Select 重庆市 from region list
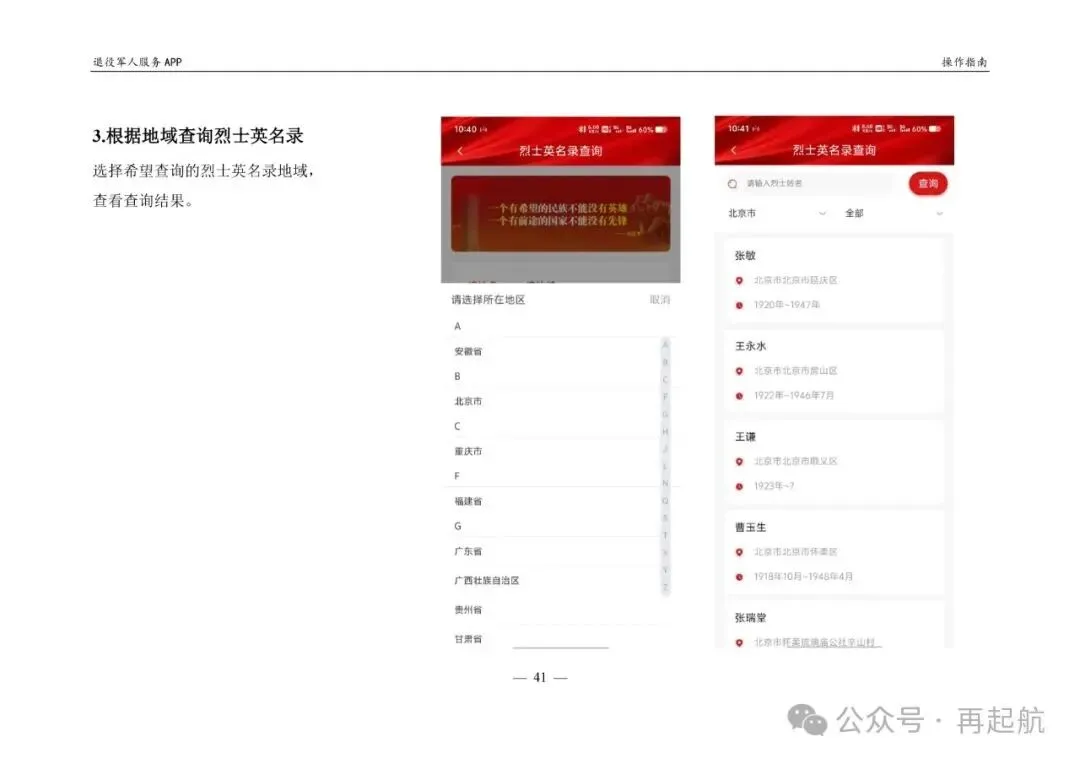Viewport: 1080px width, 764px height. (468, 451)
